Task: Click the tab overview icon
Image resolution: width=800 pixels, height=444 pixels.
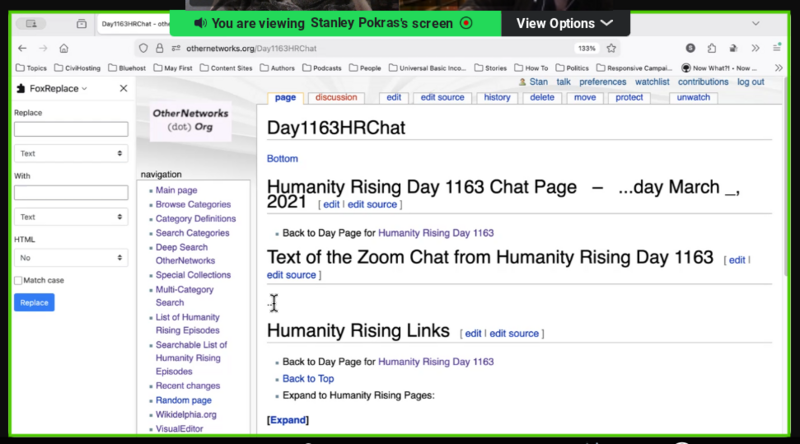Action: click(x=82, y=23)
